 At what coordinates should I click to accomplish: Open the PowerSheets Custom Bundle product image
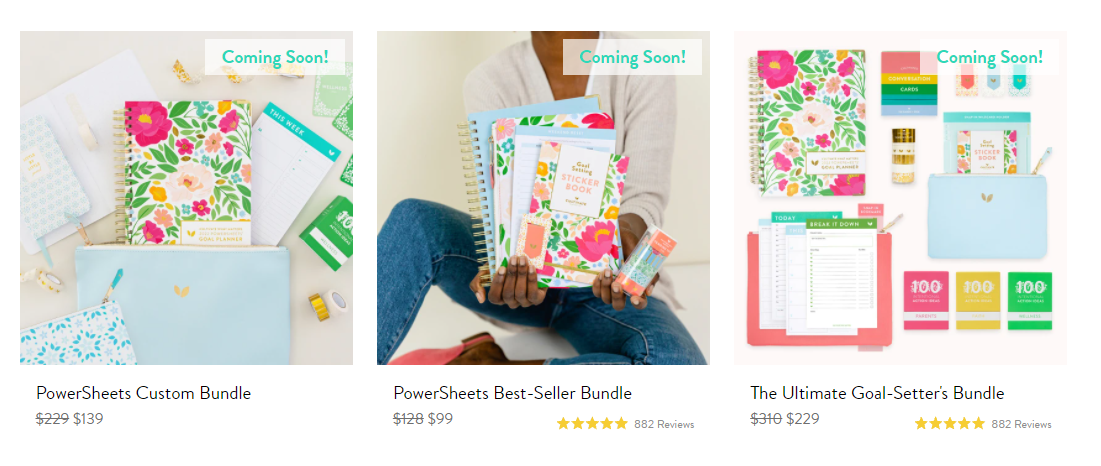(186, 198)
